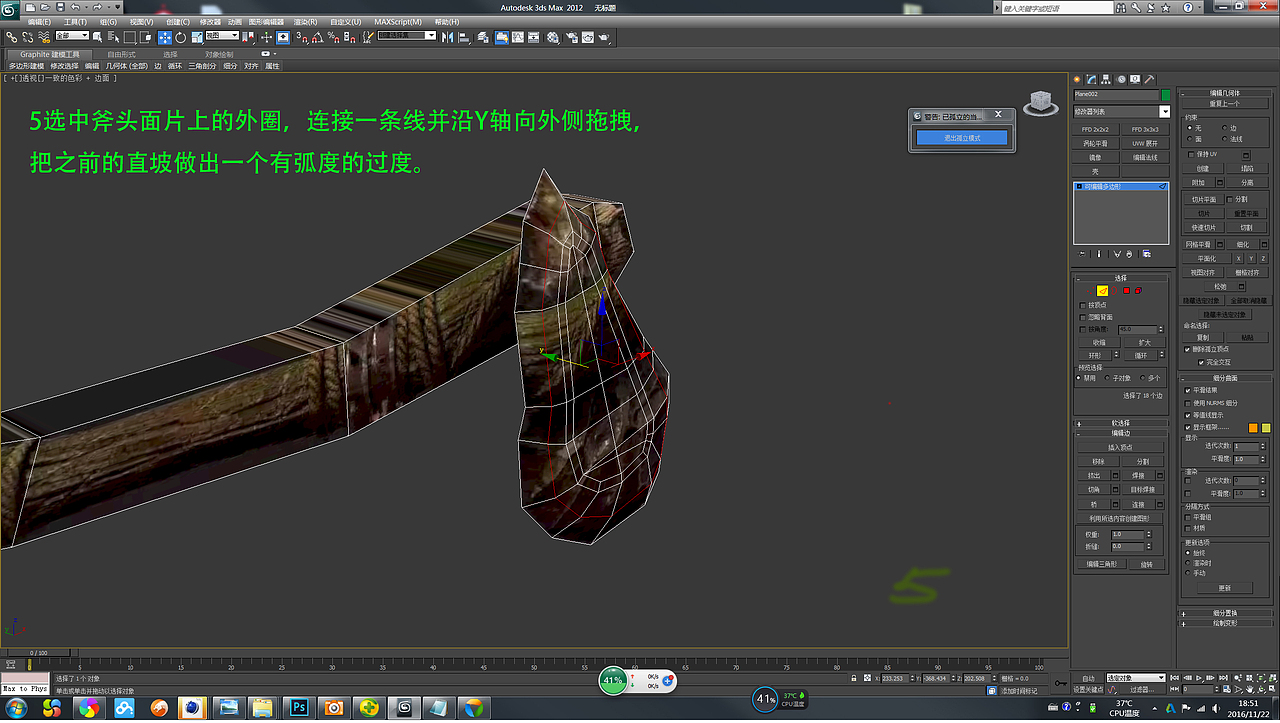Select the Move tool in main toolbar
This screenshot has height=723, width=1280.
coord(165,37)
